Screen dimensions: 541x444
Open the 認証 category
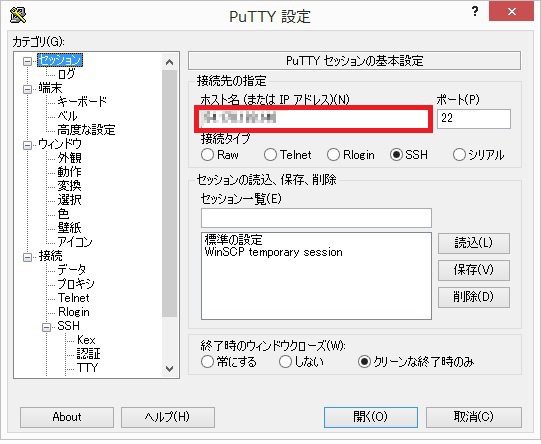pyautogui.click(x=88, y=354)
